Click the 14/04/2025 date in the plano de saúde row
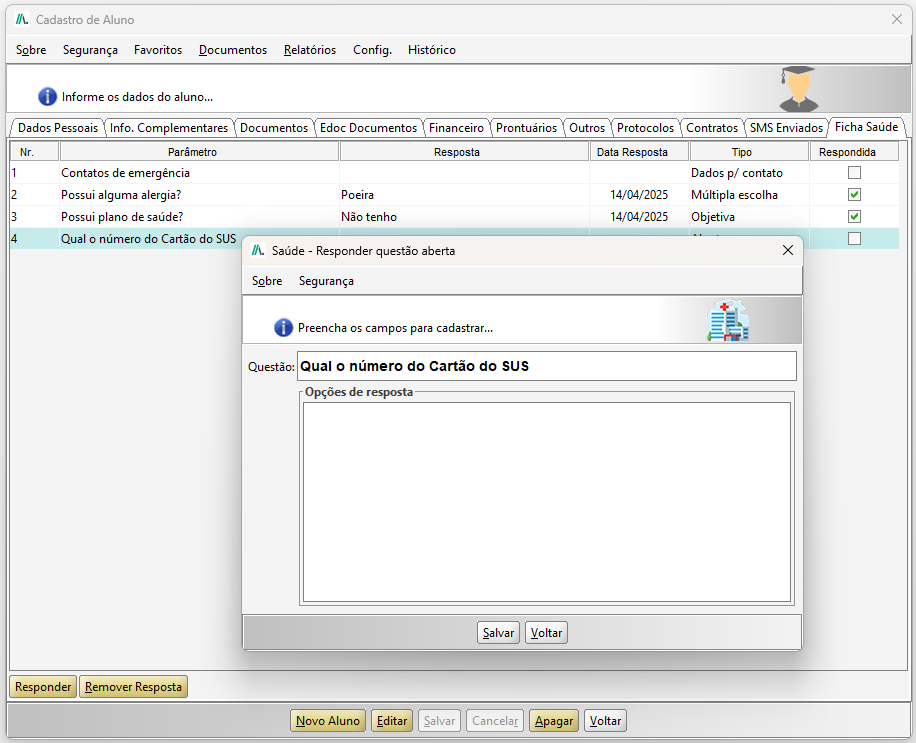Image resolution: width=916 pixels, height=743 pixels. [639, 217]
